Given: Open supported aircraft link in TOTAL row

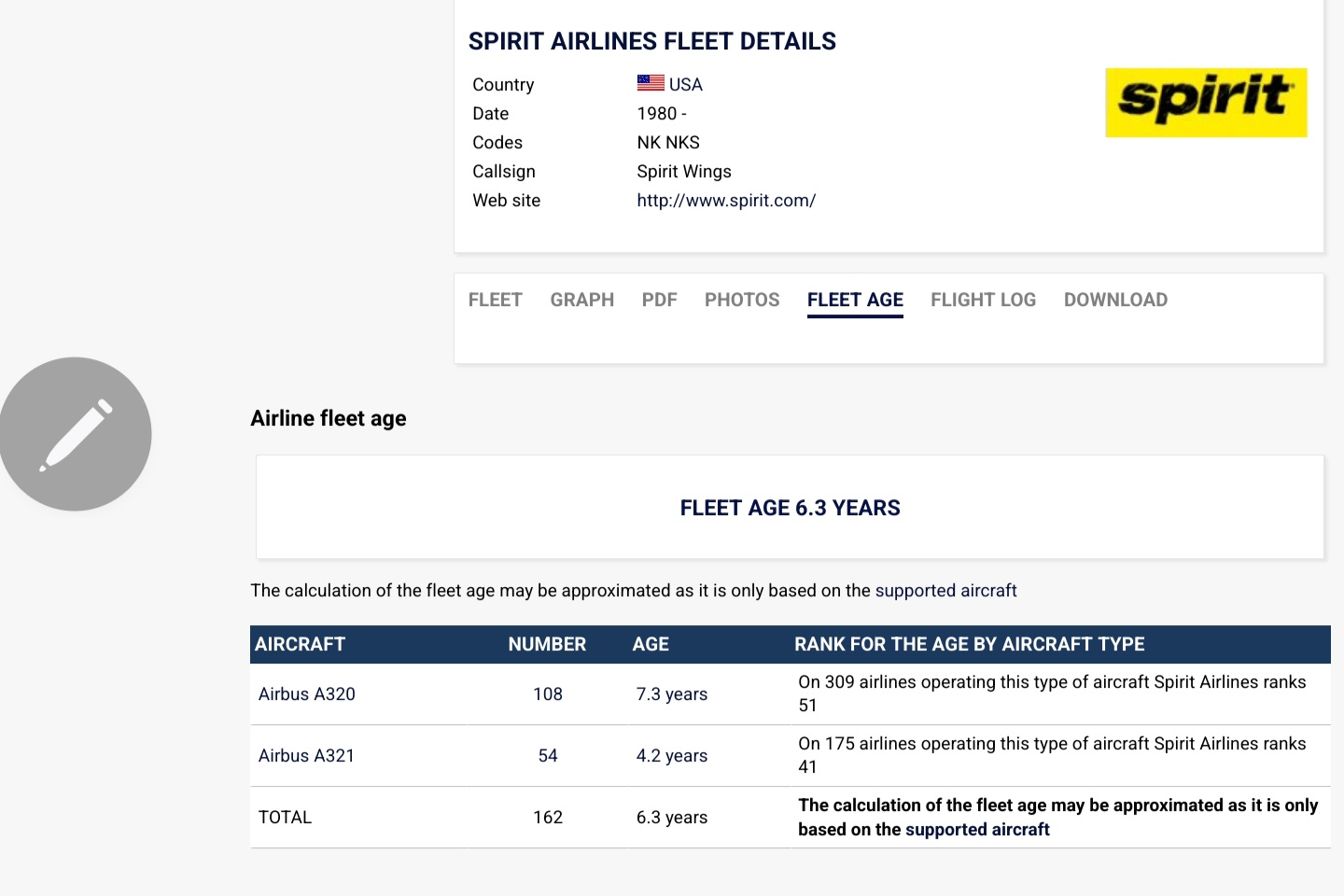Looking at the screenshot, I should pyautogui.click(x=977, y=830).
